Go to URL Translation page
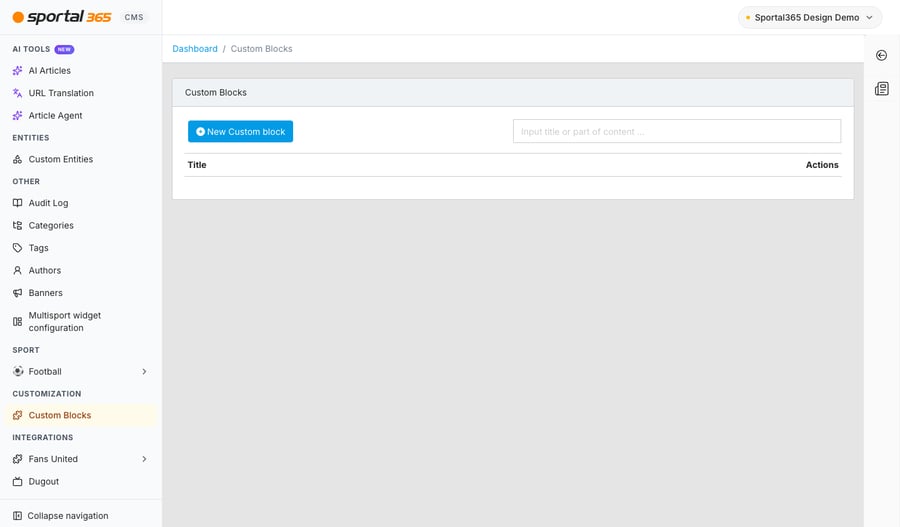 point(81,93)
